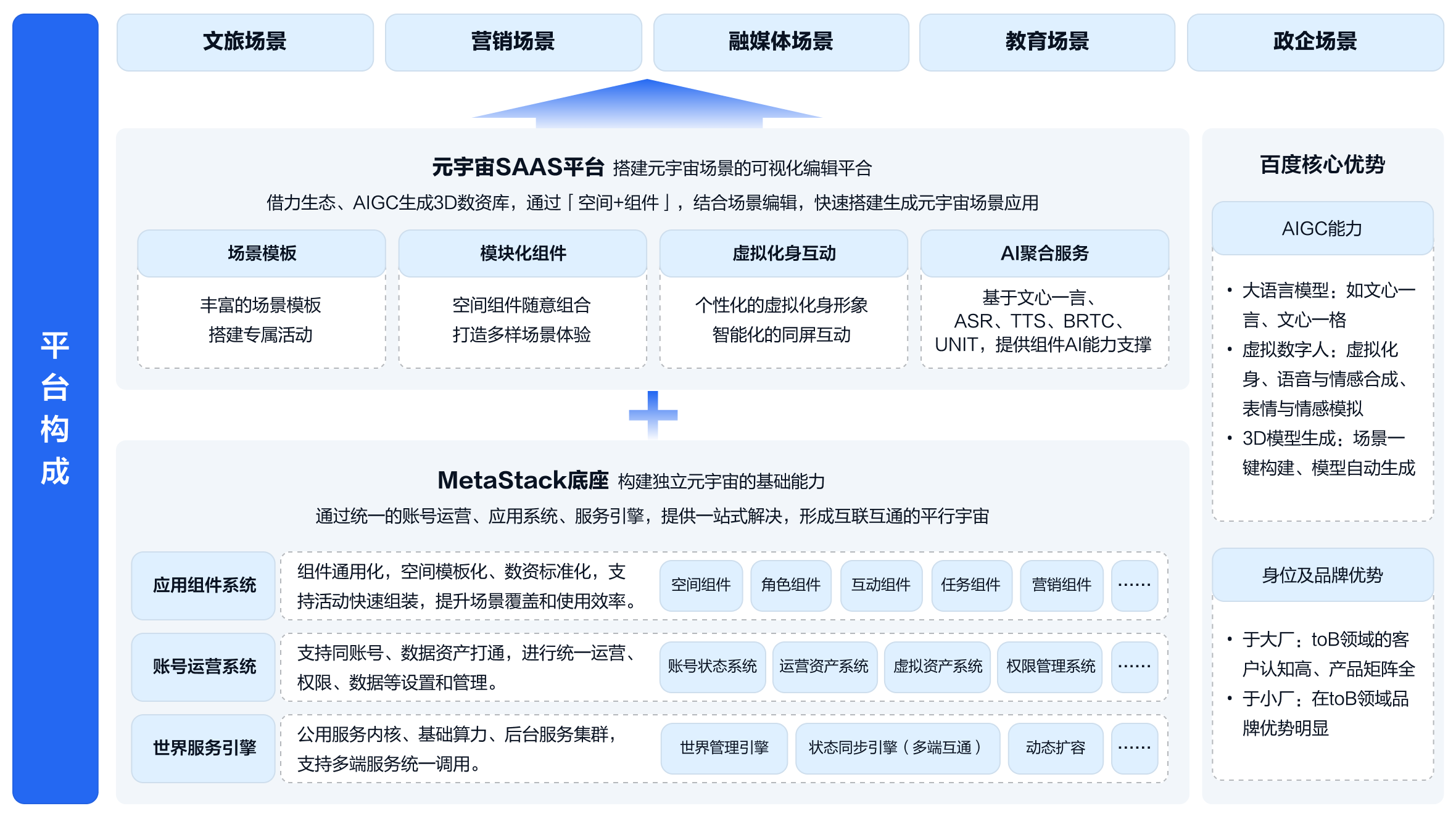
Task: Click the 政企场景 box
Action: click(x=1315, y=42)
